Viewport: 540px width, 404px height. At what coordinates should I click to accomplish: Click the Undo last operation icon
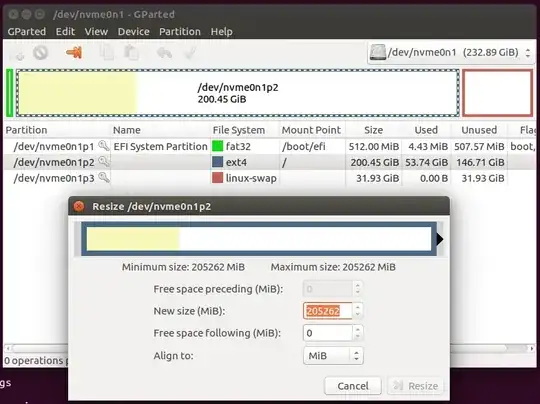click(164, 53)
